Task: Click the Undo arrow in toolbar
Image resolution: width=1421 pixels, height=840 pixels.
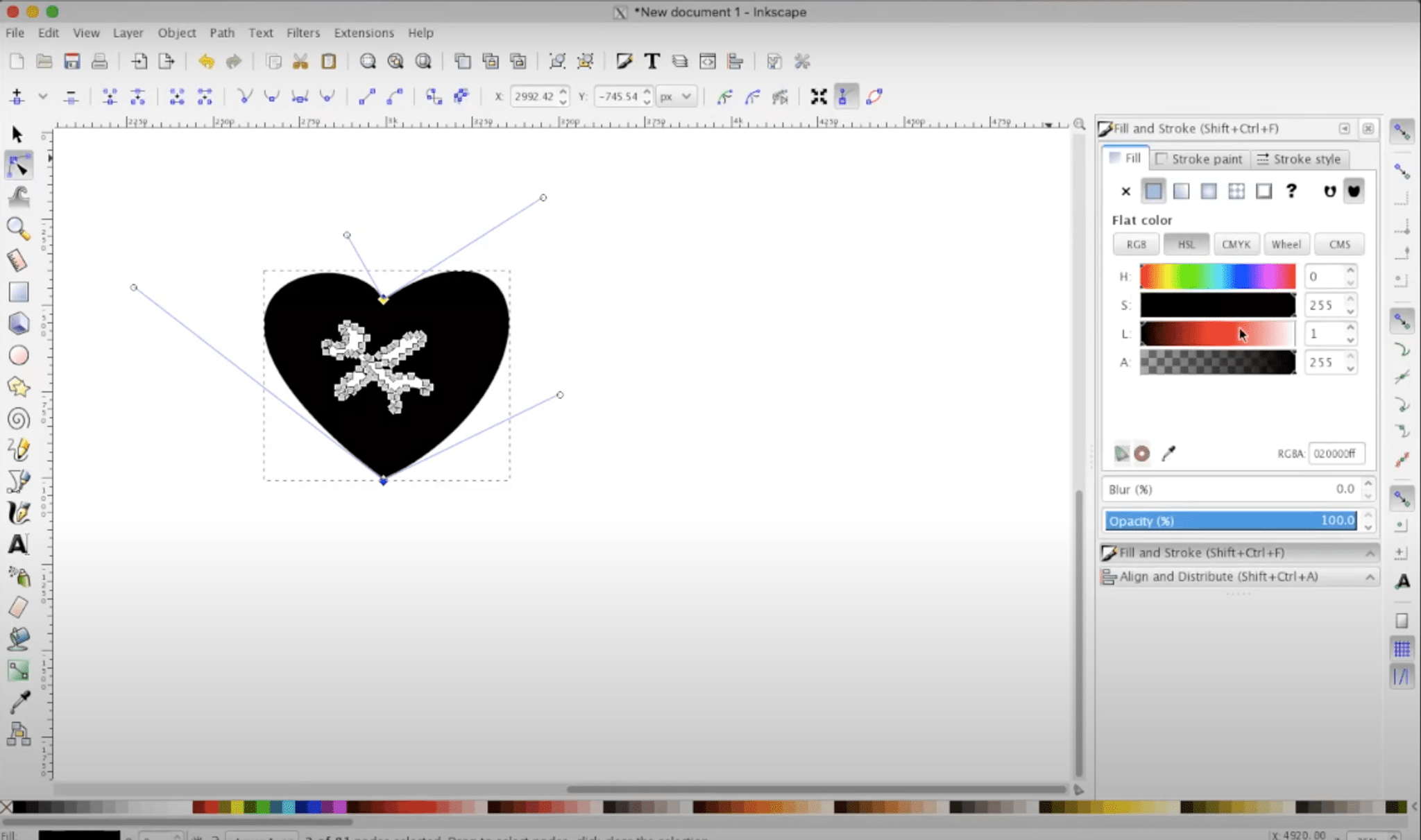Action: 205,62
